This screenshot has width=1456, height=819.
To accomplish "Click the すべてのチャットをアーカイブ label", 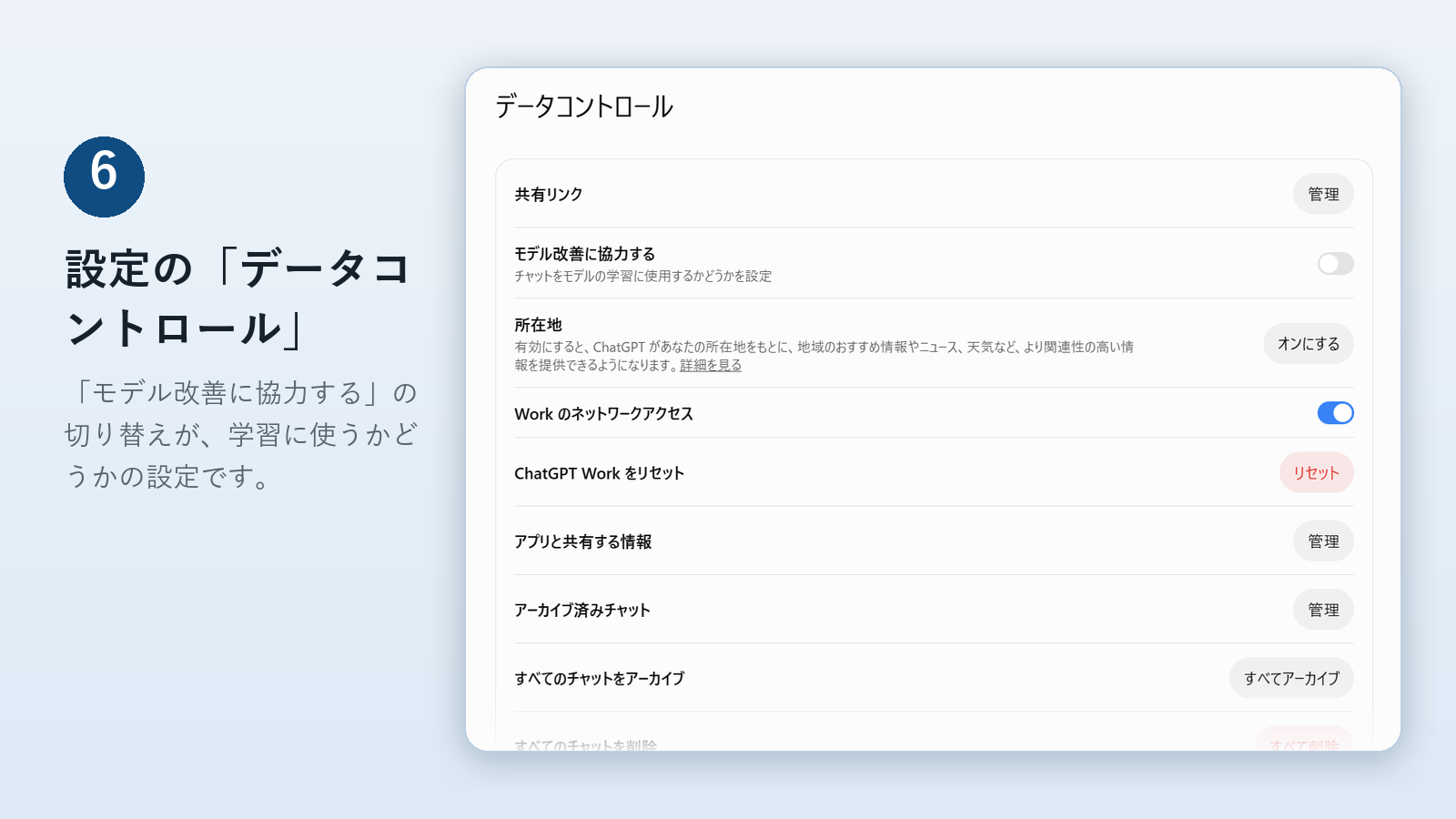I will coord(600,678).
